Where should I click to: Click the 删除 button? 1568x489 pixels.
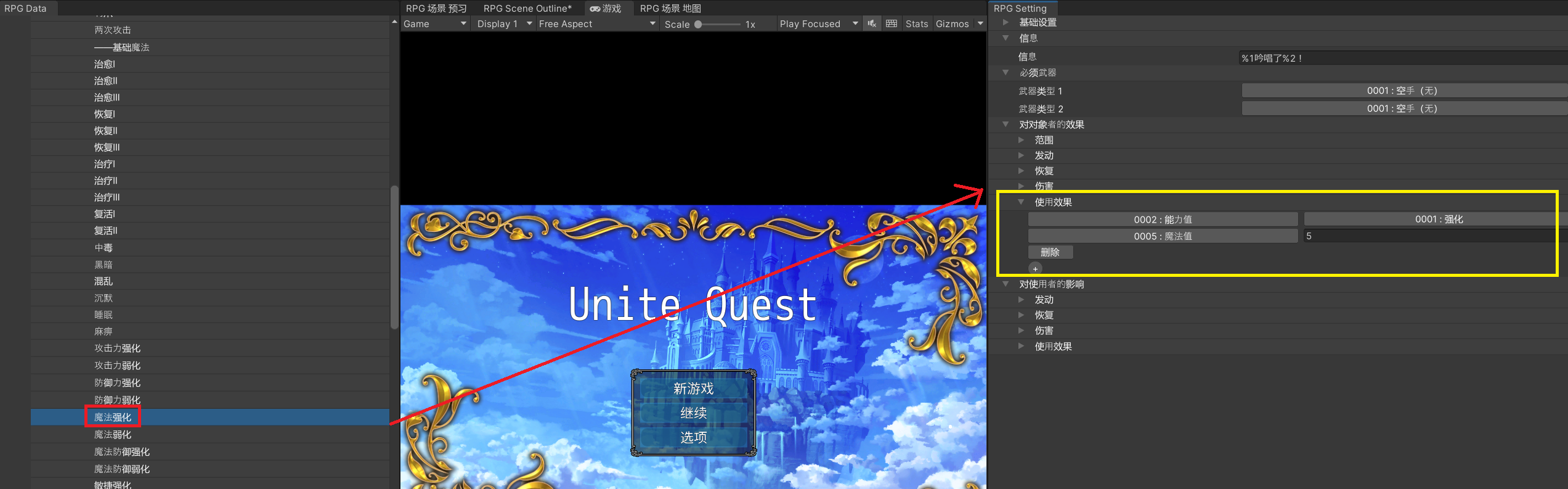(1050, 252)
